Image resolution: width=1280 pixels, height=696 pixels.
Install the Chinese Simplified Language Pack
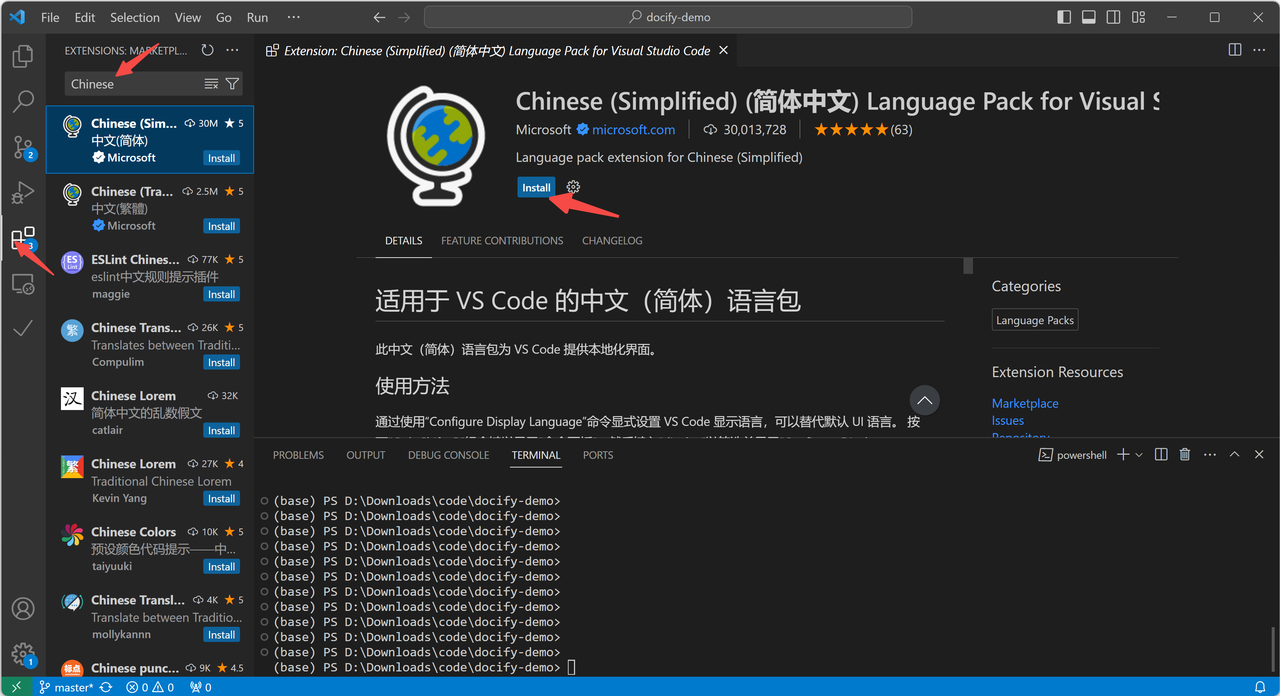click(x=536, y=187)
